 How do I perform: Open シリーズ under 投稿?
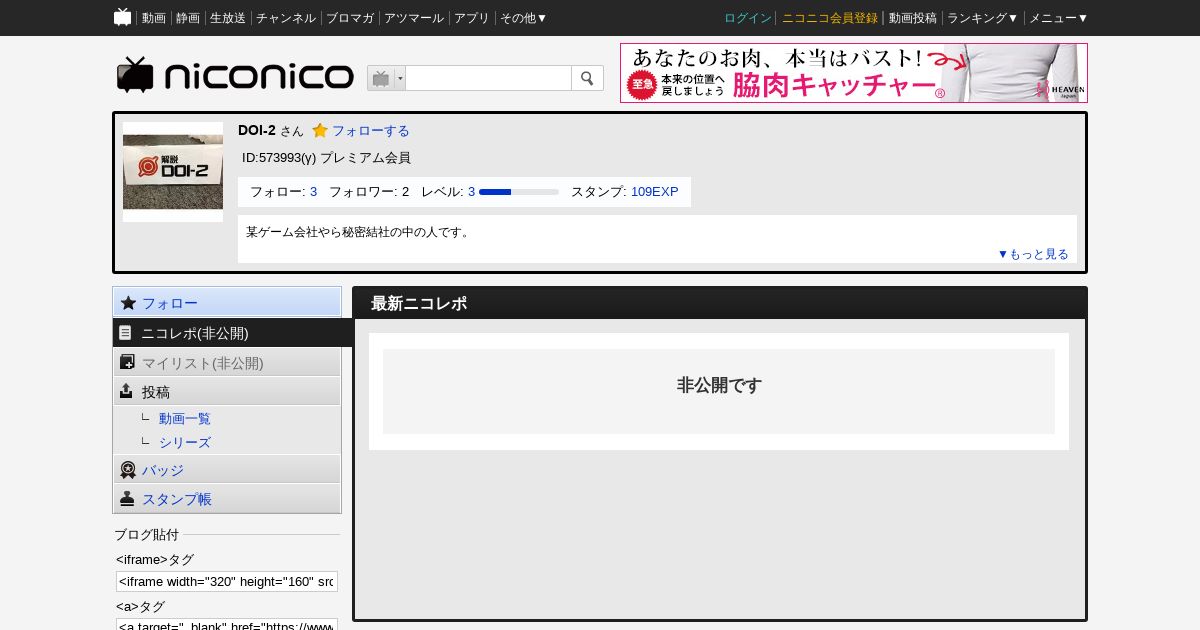(x=185, y=443)
